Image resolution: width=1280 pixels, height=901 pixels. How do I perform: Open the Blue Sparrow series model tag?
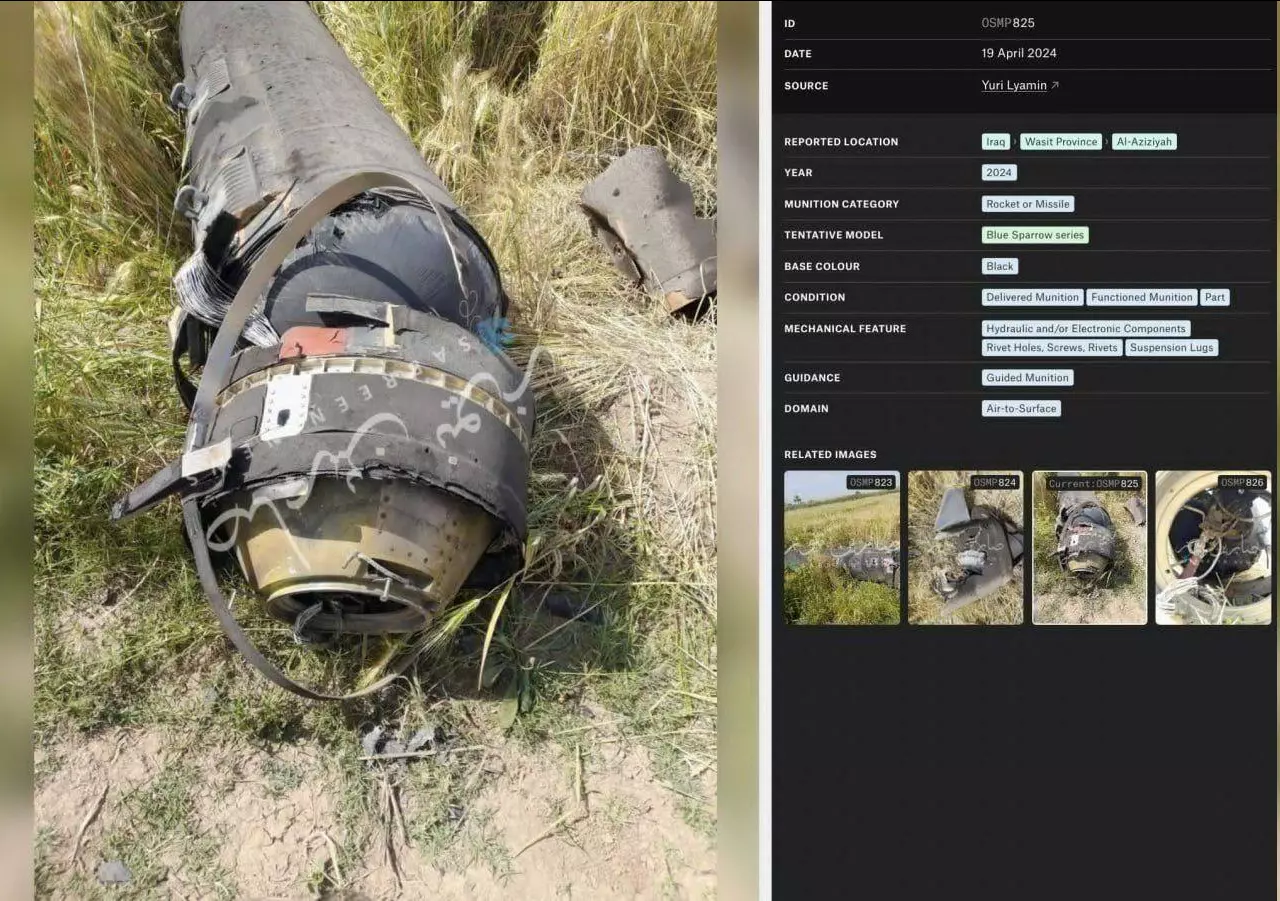pos(1035,235)
